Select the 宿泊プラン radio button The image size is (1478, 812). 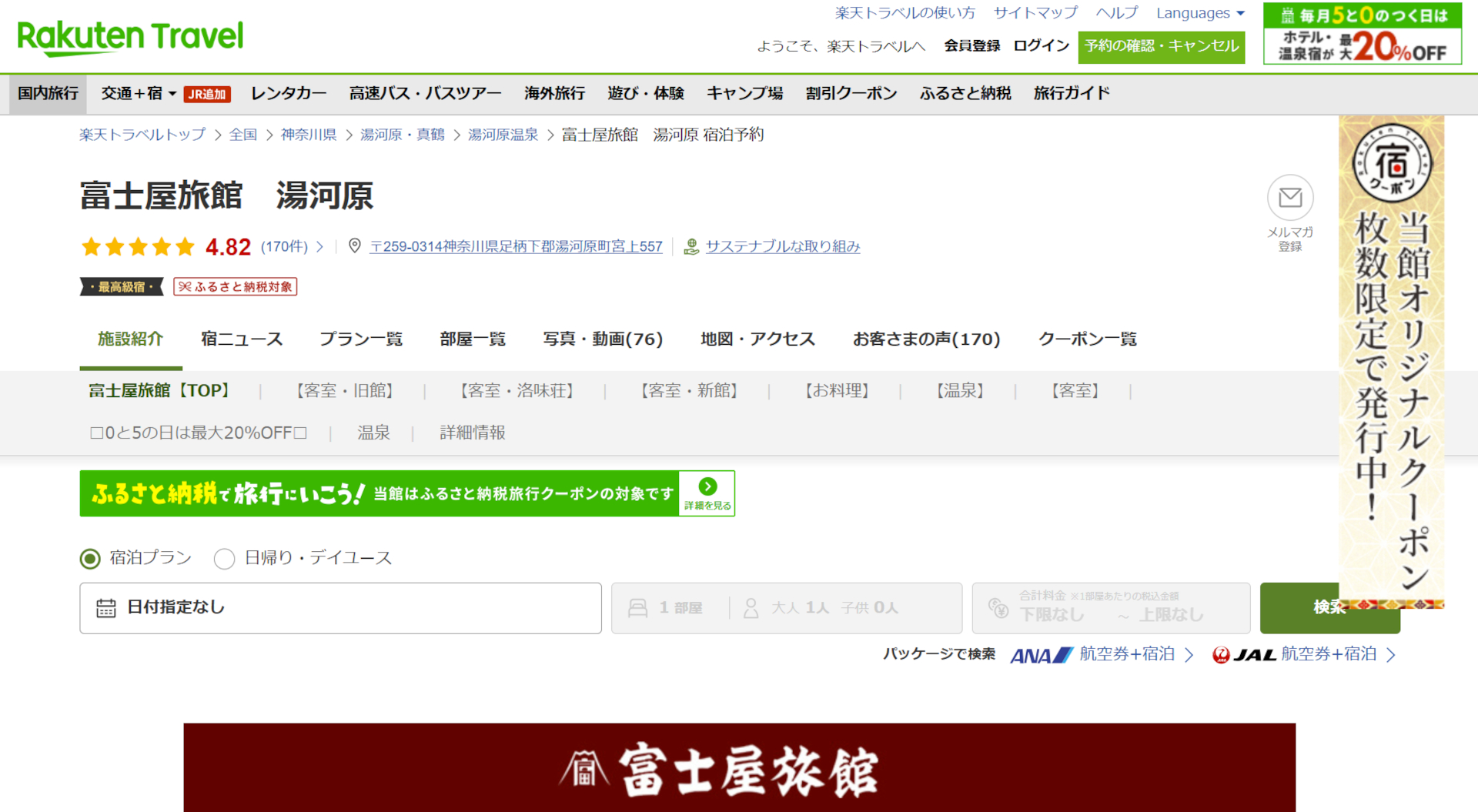[90, 559]
